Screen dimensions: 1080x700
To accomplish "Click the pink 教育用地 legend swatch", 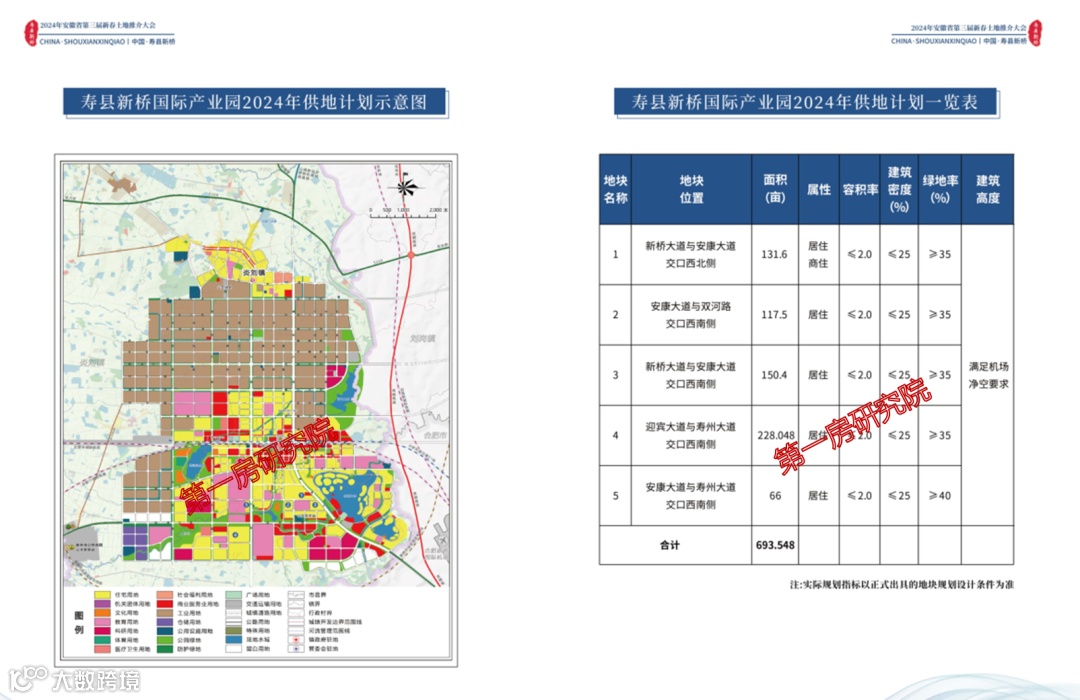I will click(102, 621).
